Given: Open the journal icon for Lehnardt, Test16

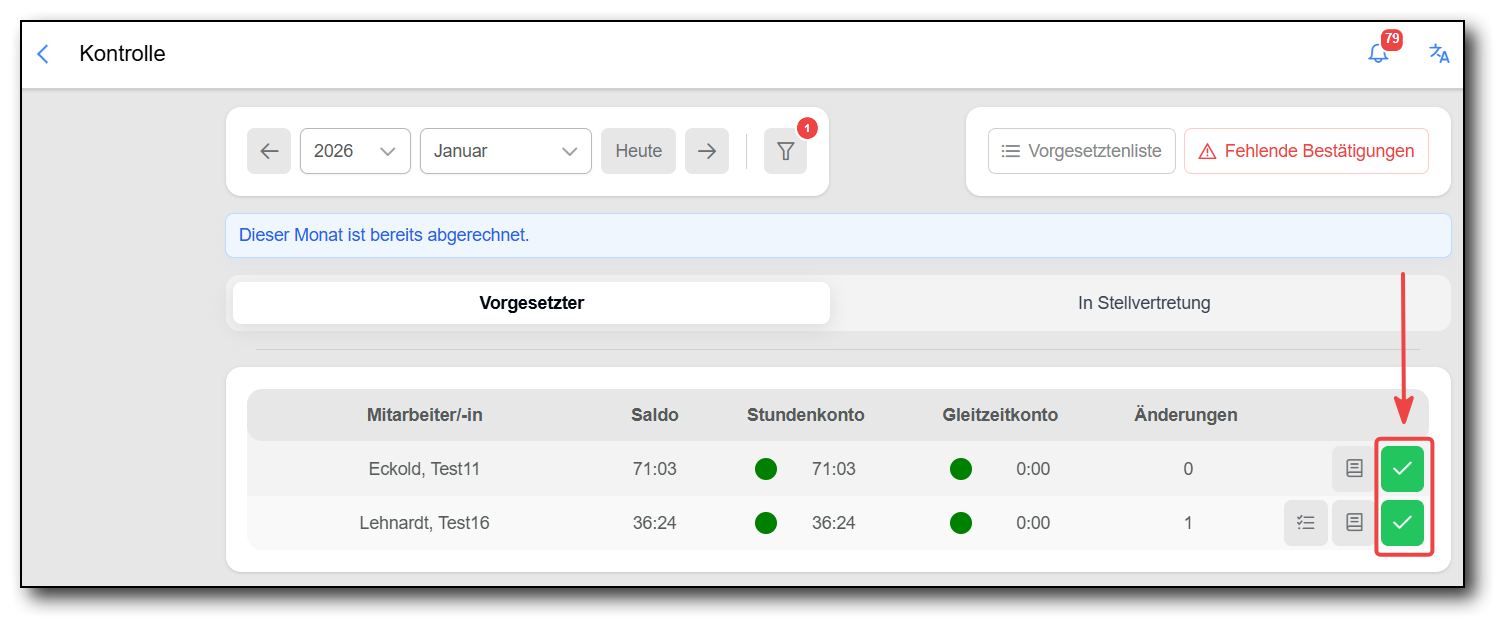Looking at the screenshot, I should click(x=1354, y=522).
